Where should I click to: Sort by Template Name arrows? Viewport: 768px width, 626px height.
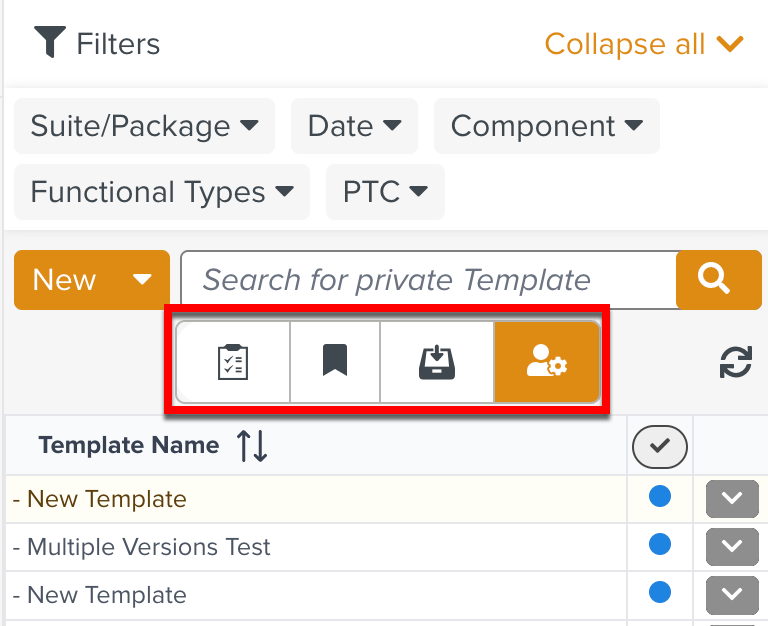click(252, 446)
